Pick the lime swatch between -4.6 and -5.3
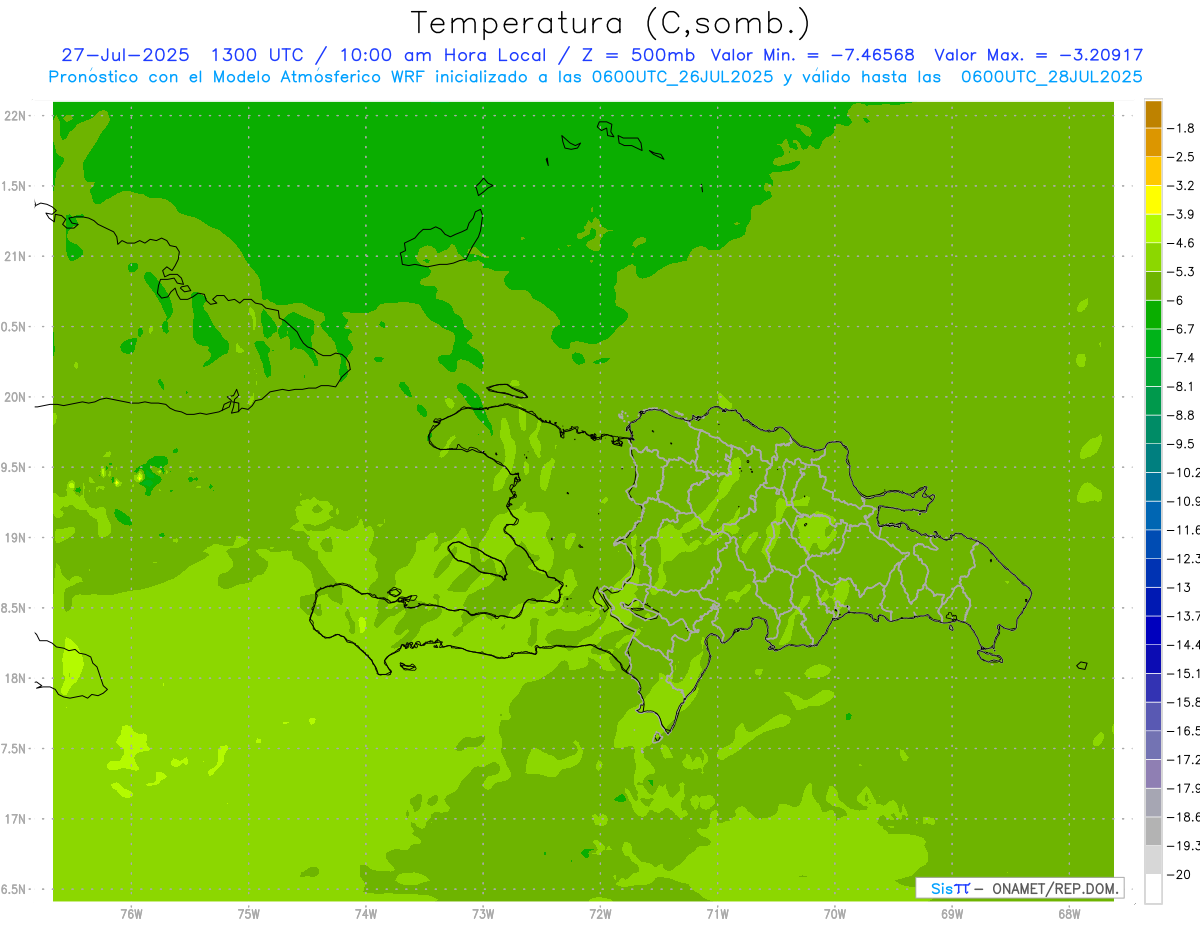The width and height of the screenshot is (1200, 927). pos(1153,258)
